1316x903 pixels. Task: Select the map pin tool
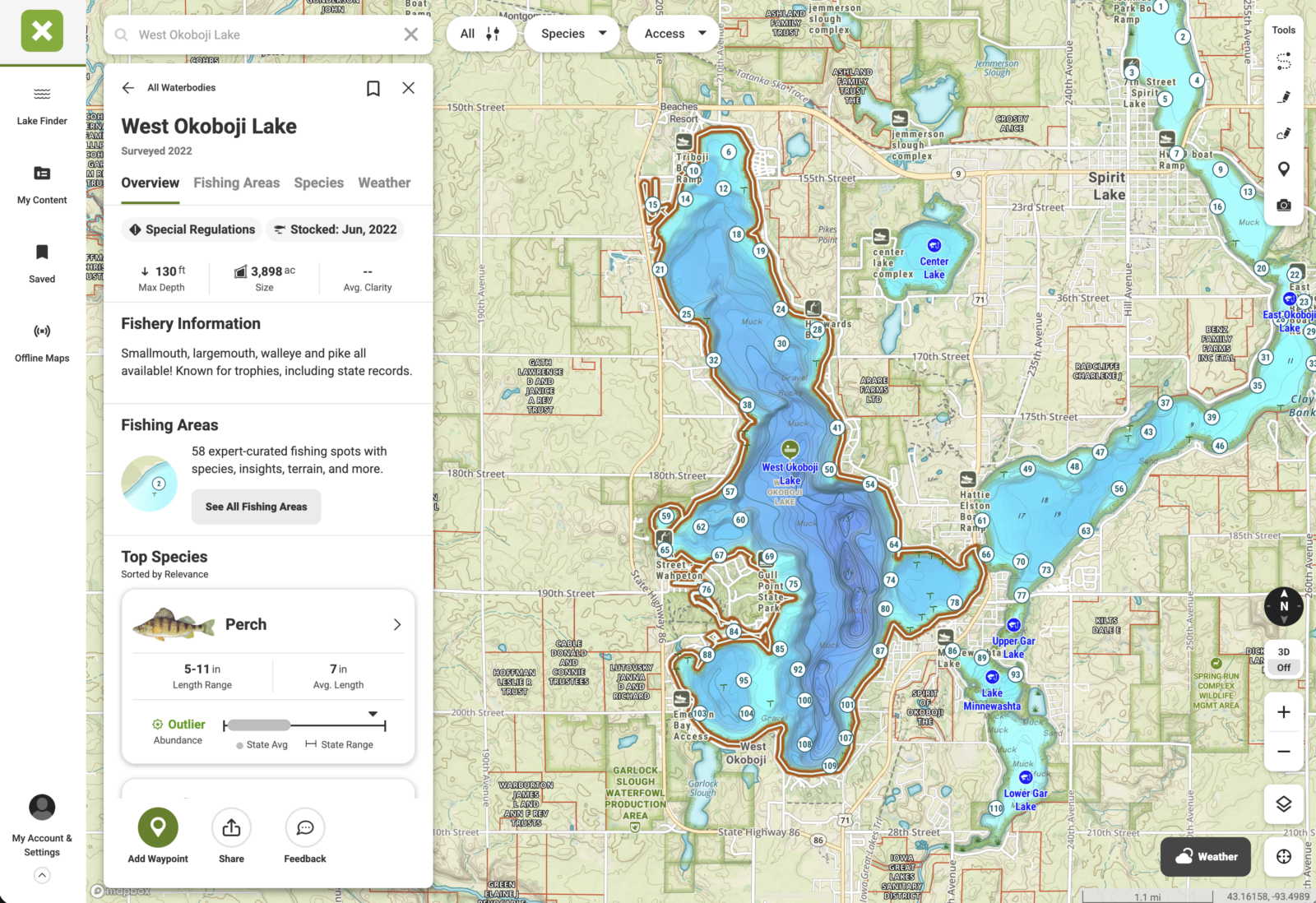click(1283, 169)
